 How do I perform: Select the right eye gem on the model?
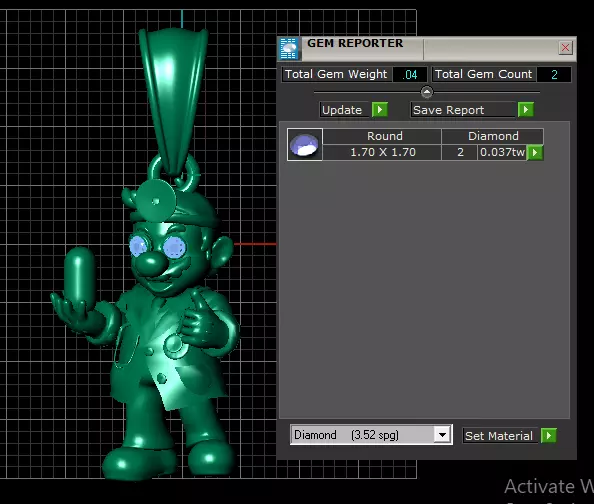[x=175, y=247]
